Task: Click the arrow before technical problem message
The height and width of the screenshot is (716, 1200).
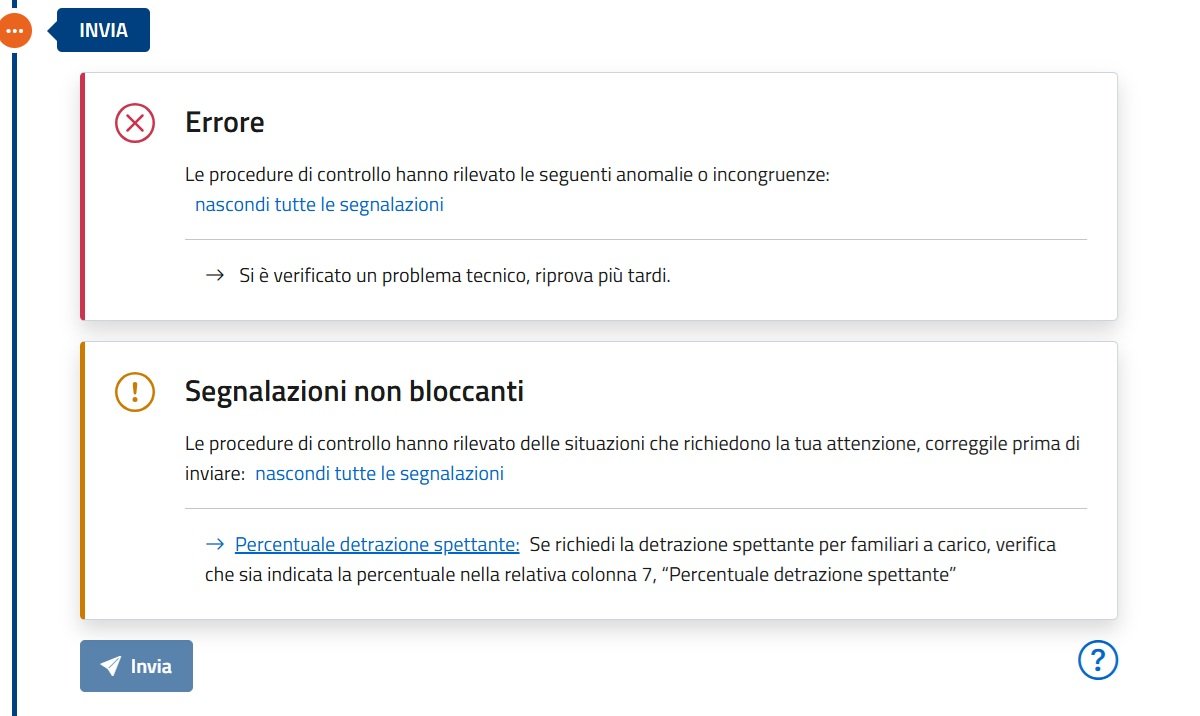Action: tap(214, 276)
